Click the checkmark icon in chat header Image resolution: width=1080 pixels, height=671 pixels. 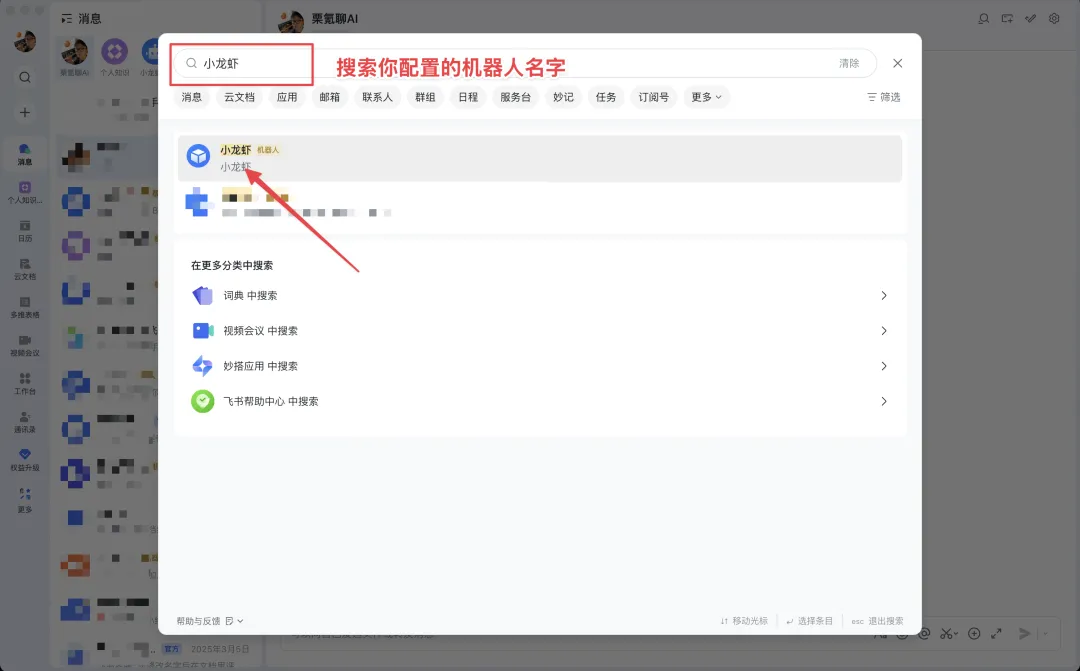(x=1030, y=19)
